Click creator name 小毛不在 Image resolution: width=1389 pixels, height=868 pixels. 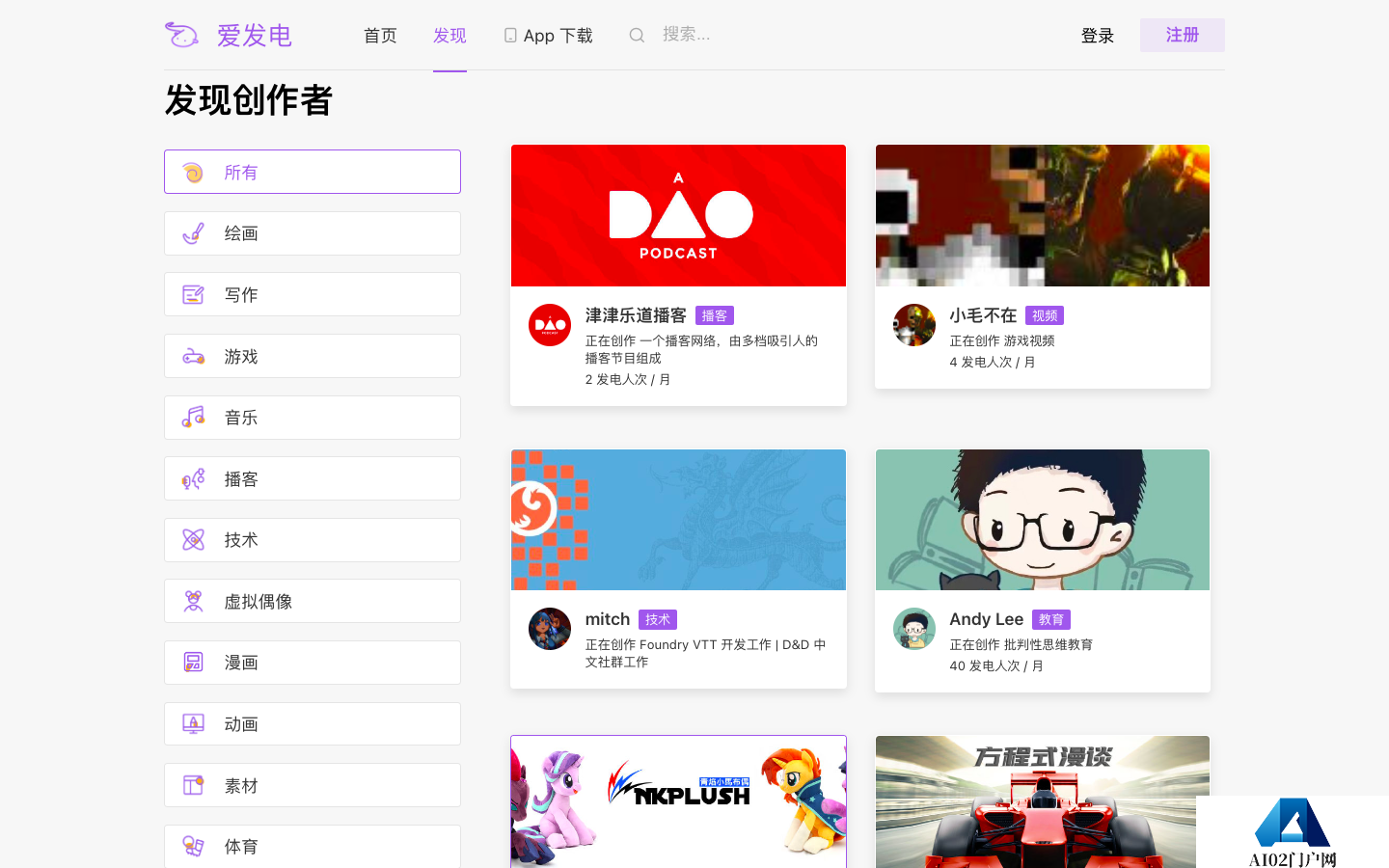click(983, 315)
